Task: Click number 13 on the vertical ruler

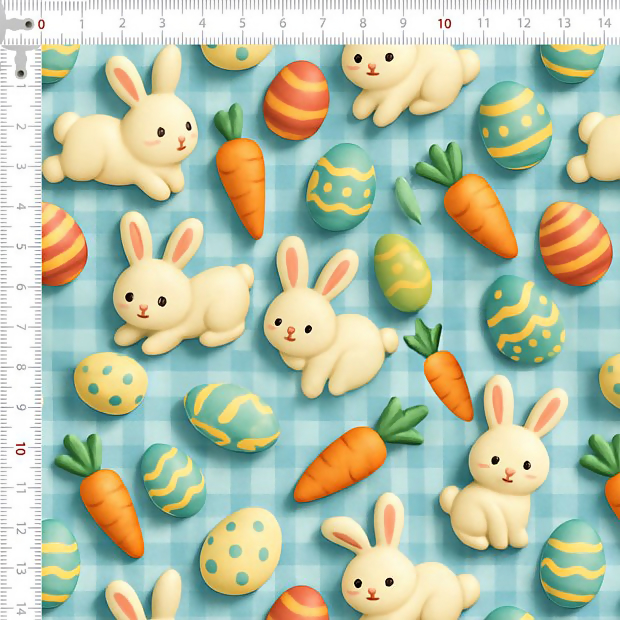Action: (x=20, y=570)
